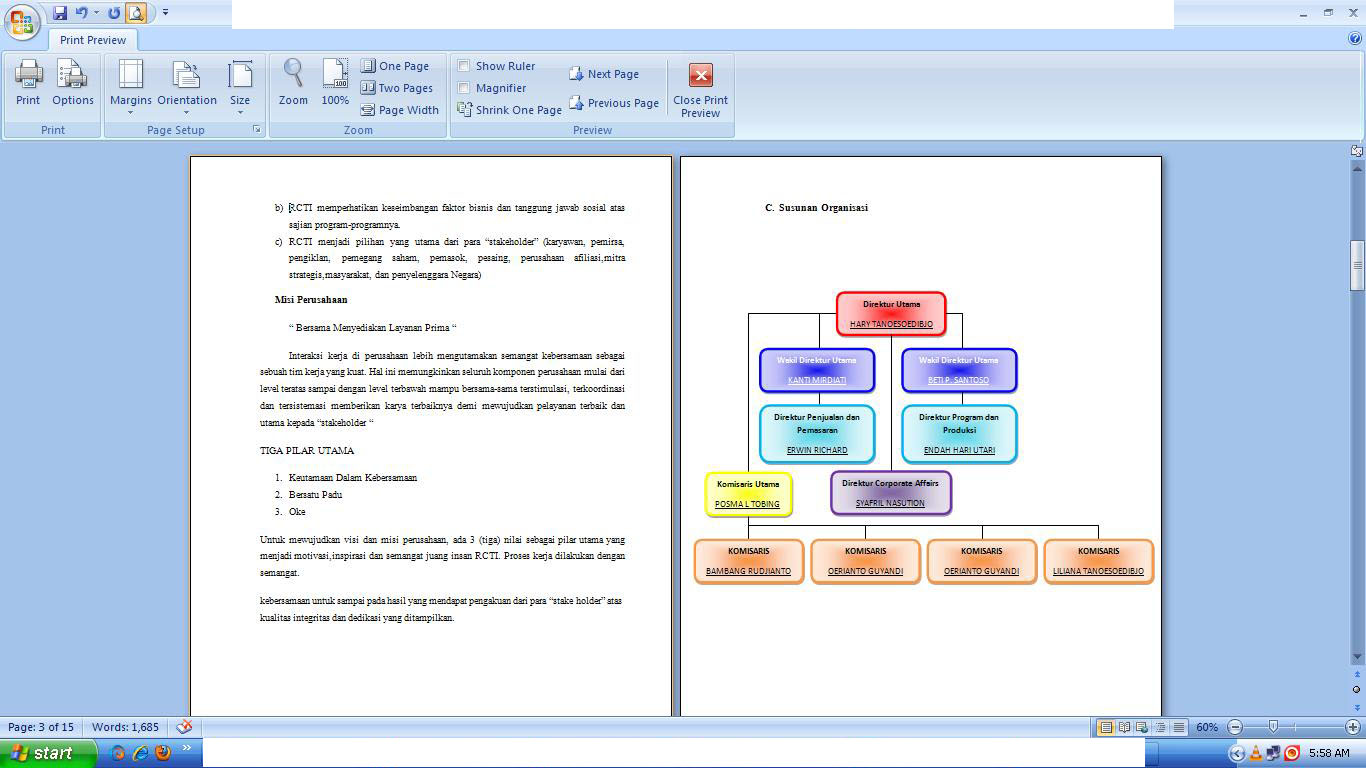Switch to Web Layout view
This screenshot has width=1366, height=768.
pos(1143,727)
